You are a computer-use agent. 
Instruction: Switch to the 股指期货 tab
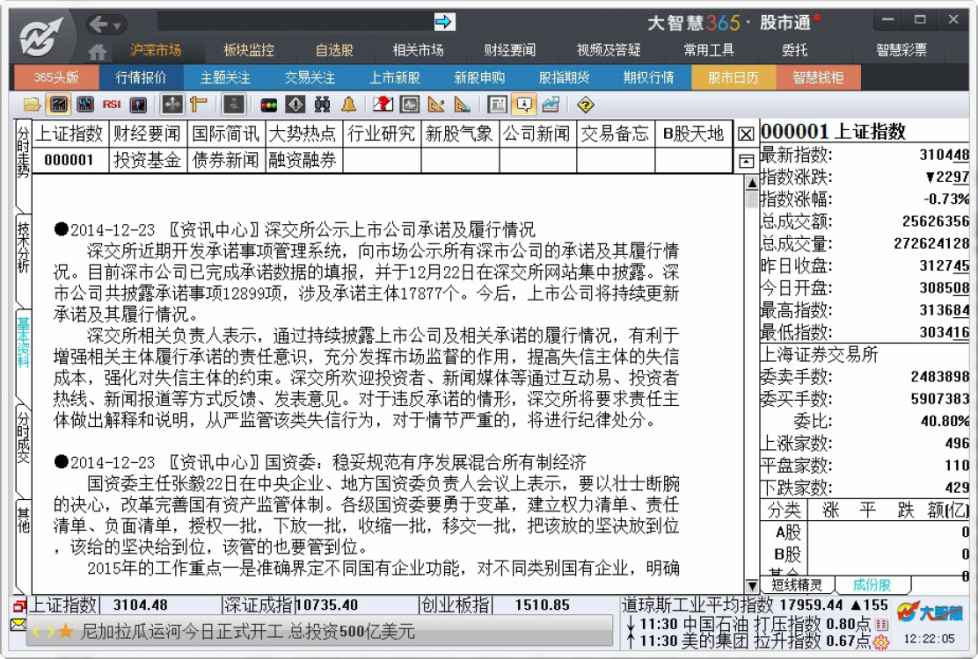click(564, 78)
